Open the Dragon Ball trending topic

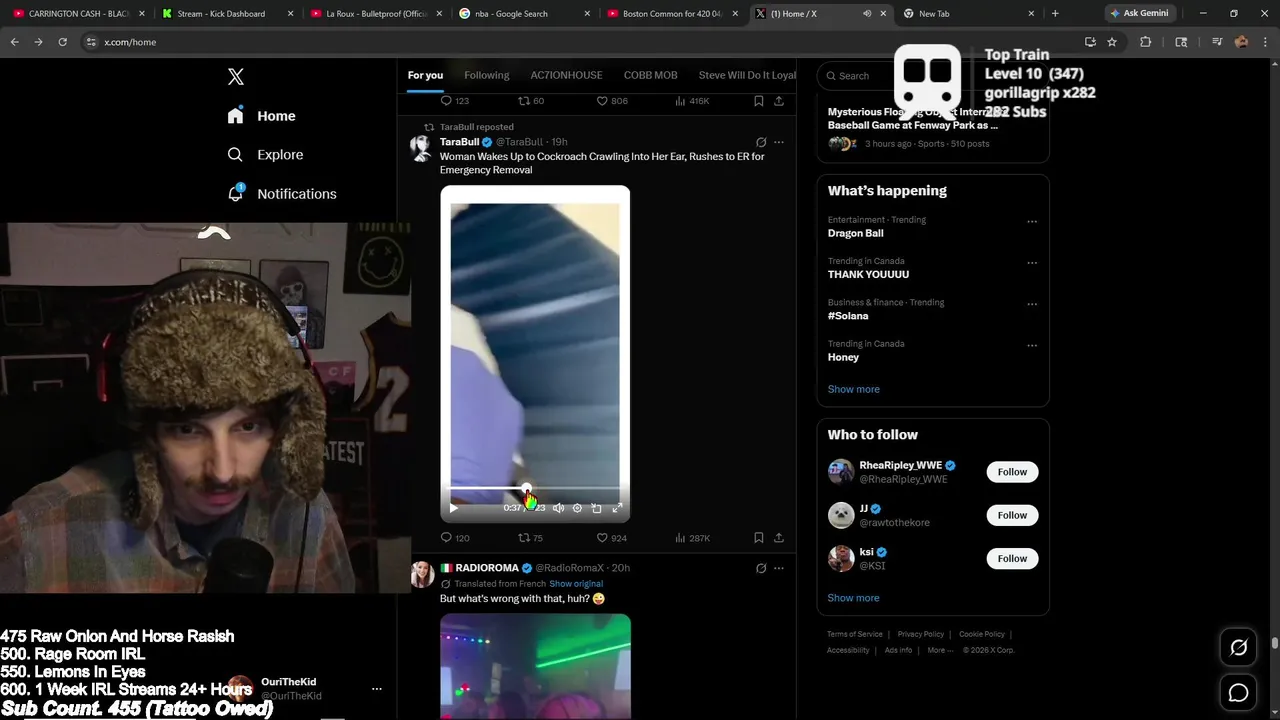coord(855,233)
